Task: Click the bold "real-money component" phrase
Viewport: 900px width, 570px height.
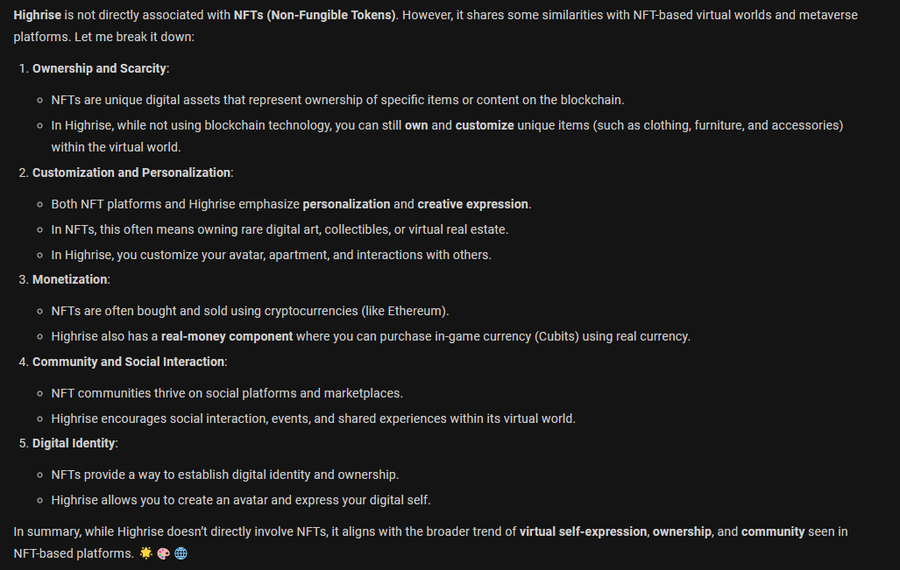Action: (227, 336)
